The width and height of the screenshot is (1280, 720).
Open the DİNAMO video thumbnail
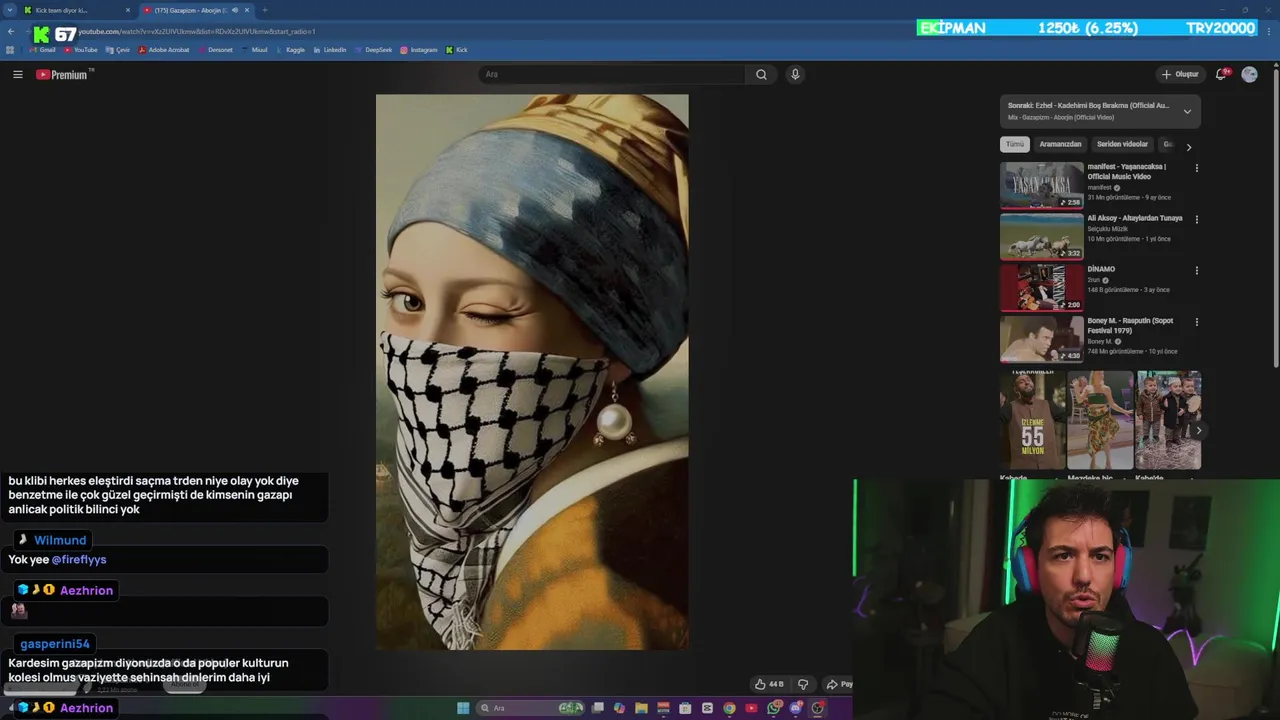tap(1041, 287)
